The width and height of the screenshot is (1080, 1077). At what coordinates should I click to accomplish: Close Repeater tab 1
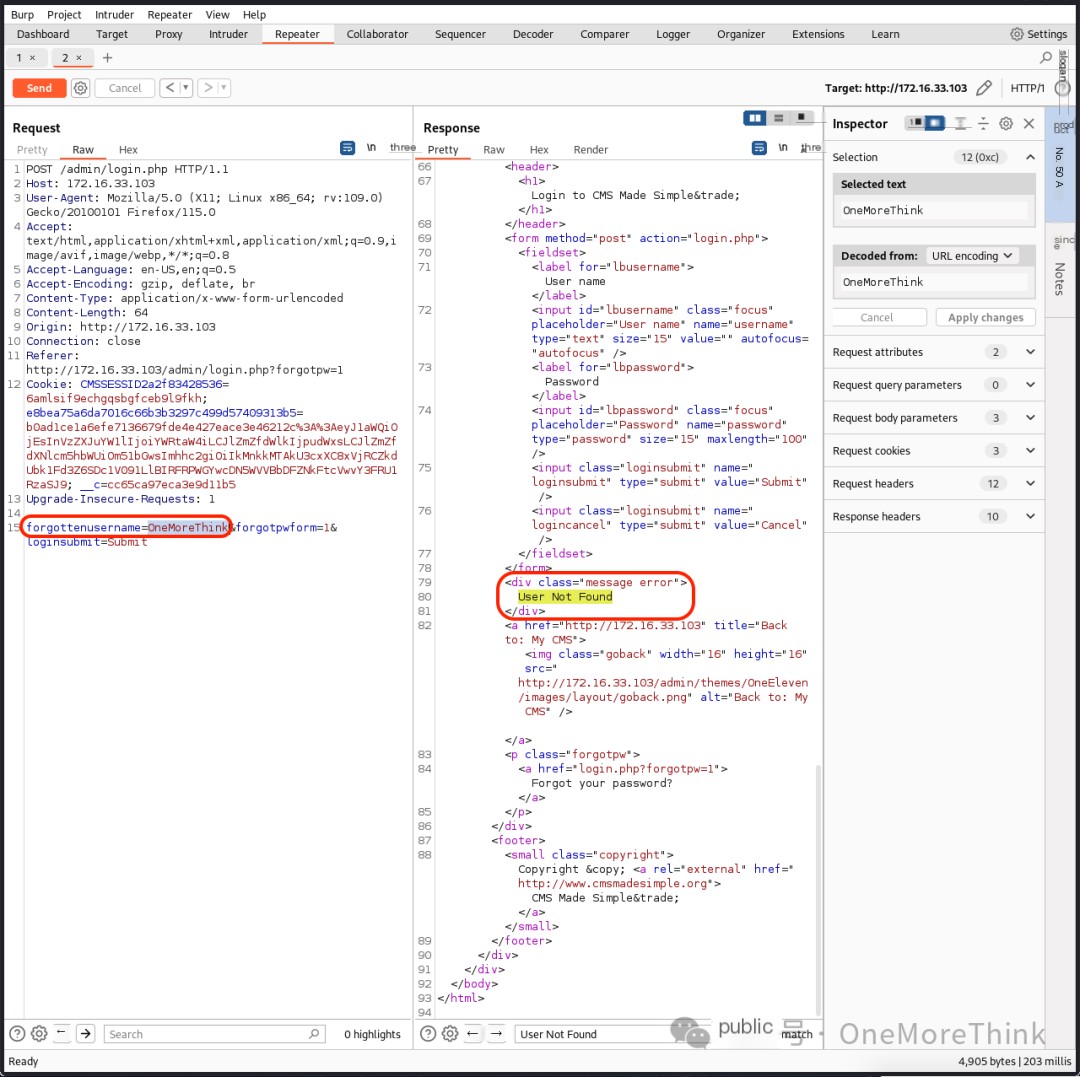click(x=32, y=58)
